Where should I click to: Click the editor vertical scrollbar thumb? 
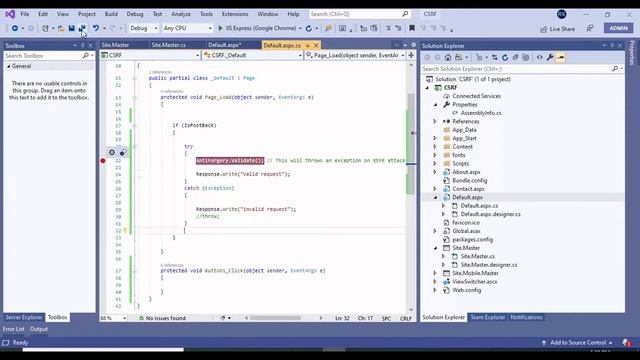point(411,144)
